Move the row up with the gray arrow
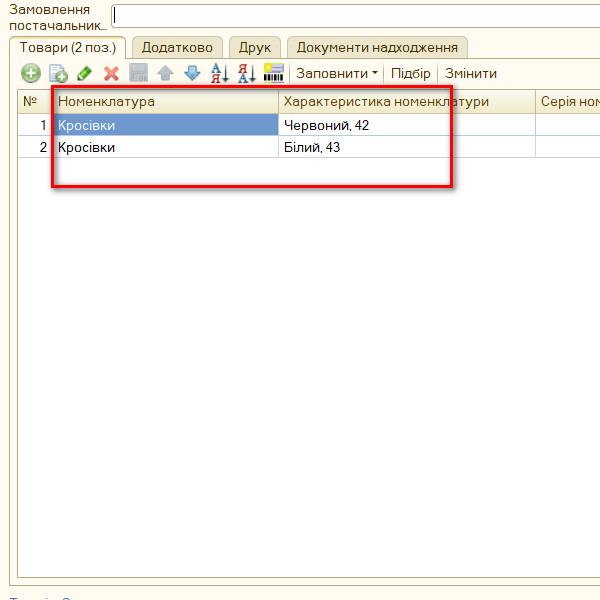This screenshot has height=600, width=600. 165,73
